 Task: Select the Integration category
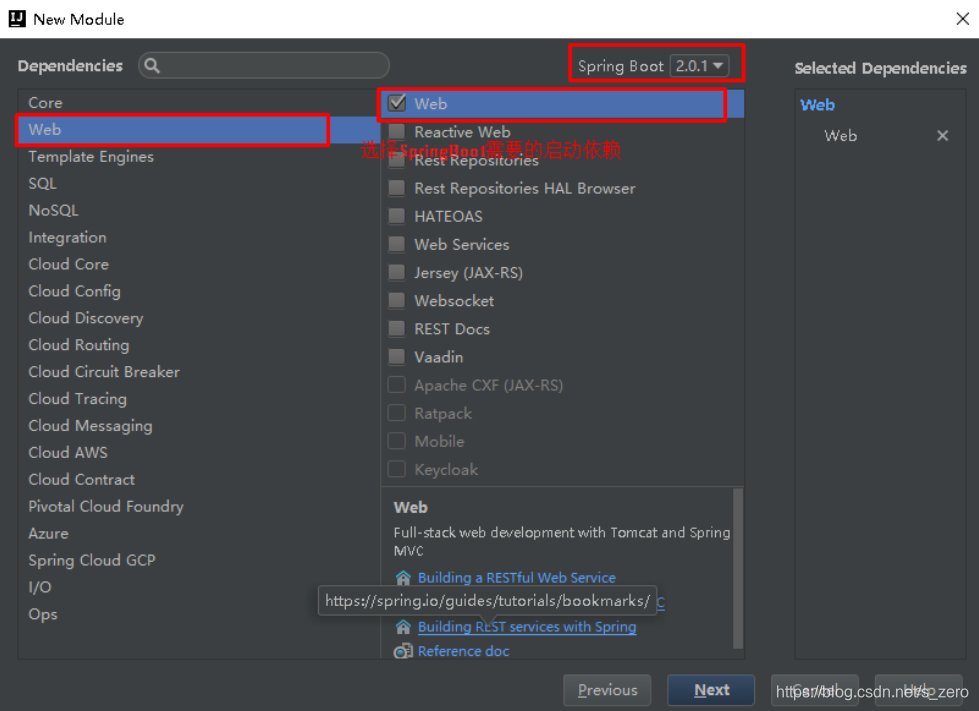click(199, 237)
